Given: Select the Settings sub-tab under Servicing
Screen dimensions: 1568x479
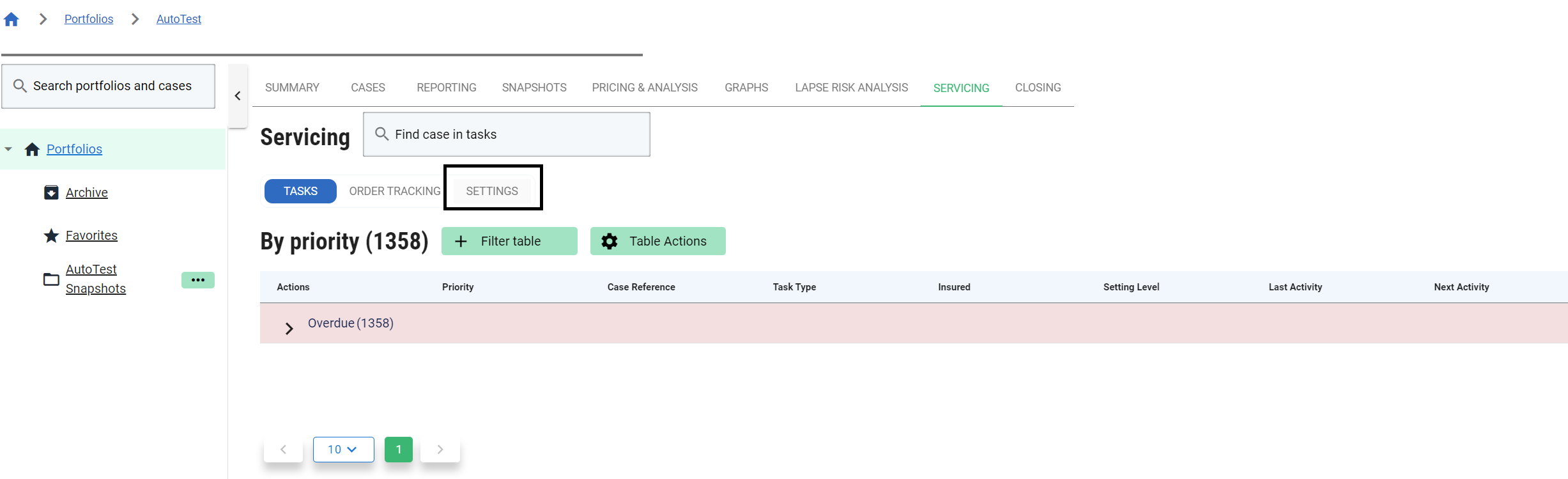Looking at the screenshot, I should click(x=492, y=191).
